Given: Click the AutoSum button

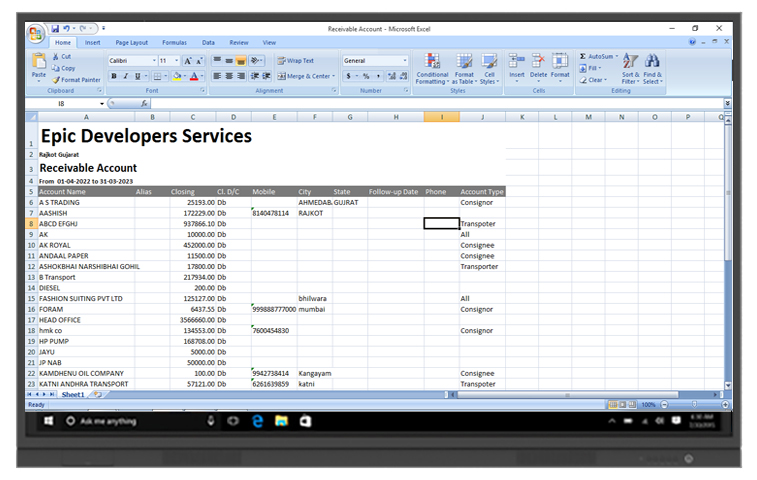Looking at the screenshot, I should 598,56.
